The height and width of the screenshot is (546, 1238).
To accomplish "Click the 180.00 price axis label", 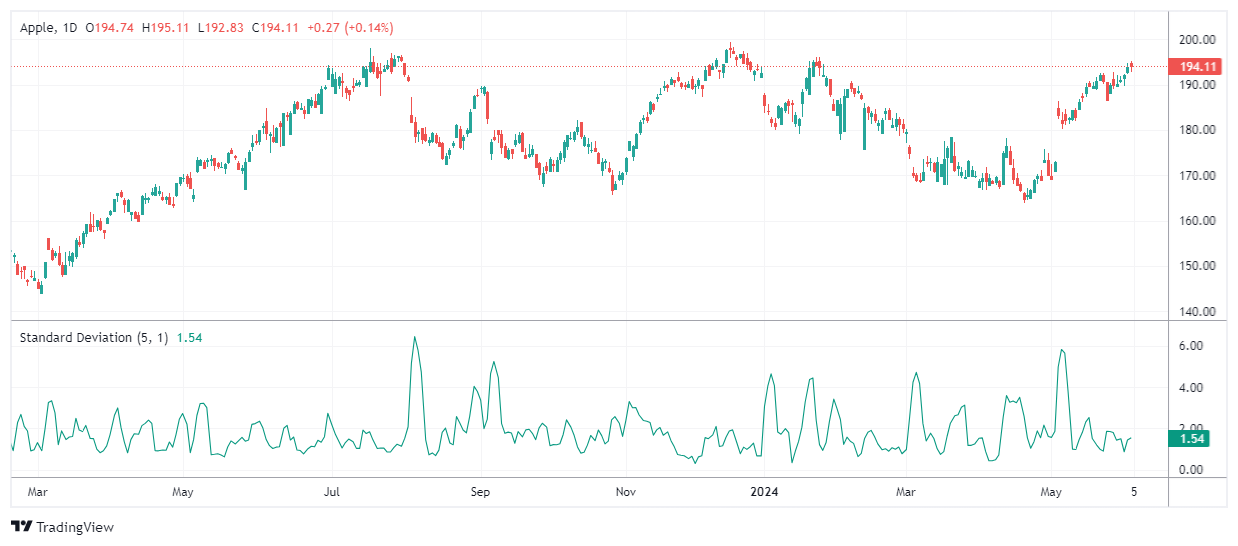I will (x=1197, y=130).
